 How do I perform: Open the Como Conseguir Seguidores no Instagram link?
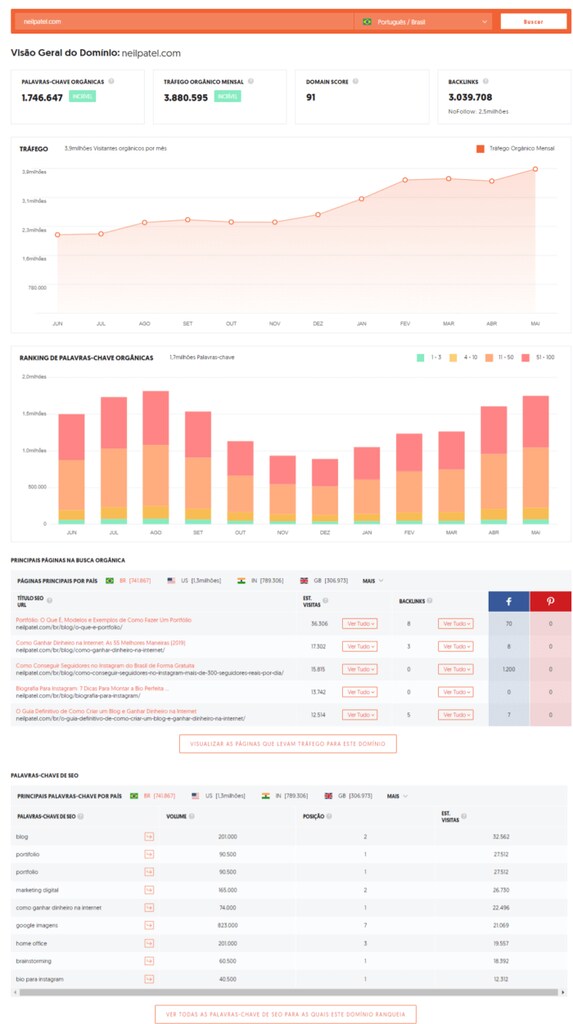coord(105,665)
